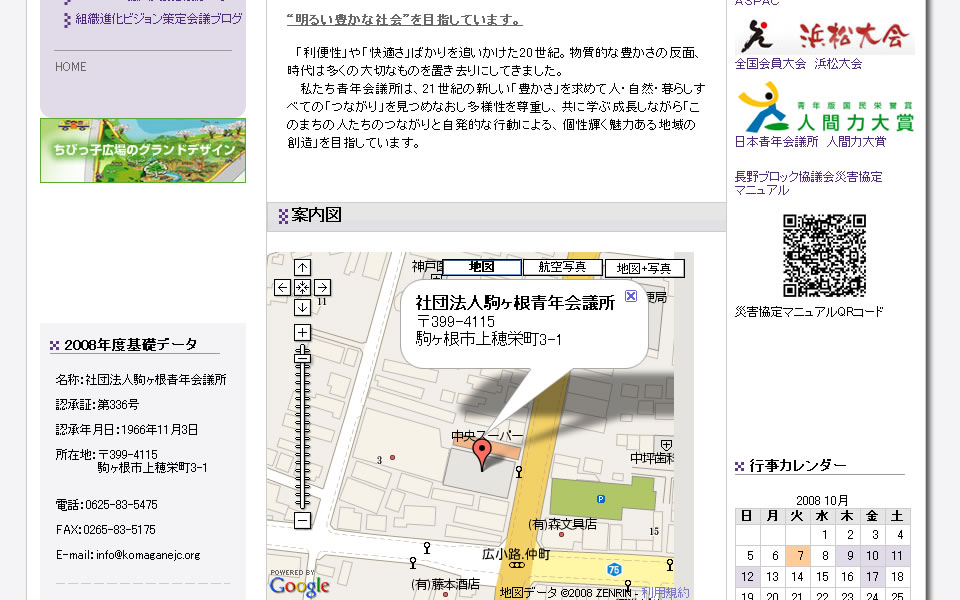Click the 行事カレンダー heading
The height and width of the screenshot is (600, 960).
click(798, 466)
